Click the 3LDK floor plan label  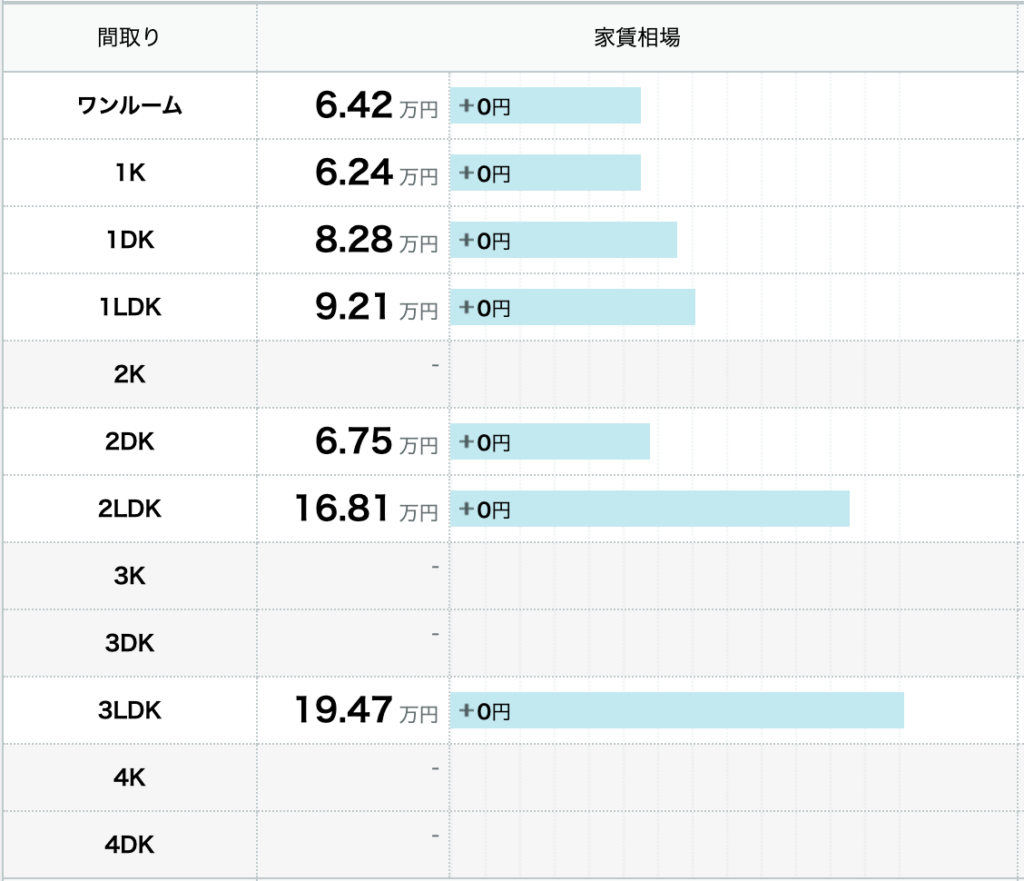[x=129, y=710]
